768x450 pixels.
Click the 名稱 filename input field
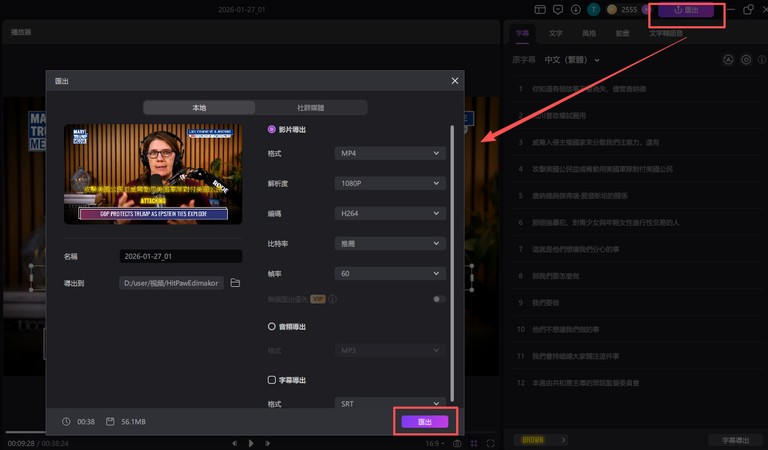(x=180, y=256)
